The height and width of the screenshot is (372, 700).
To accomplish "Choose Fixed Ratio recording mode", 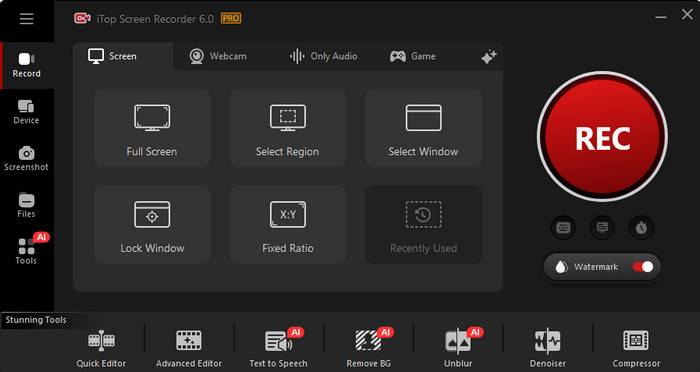I will (288, 225).
